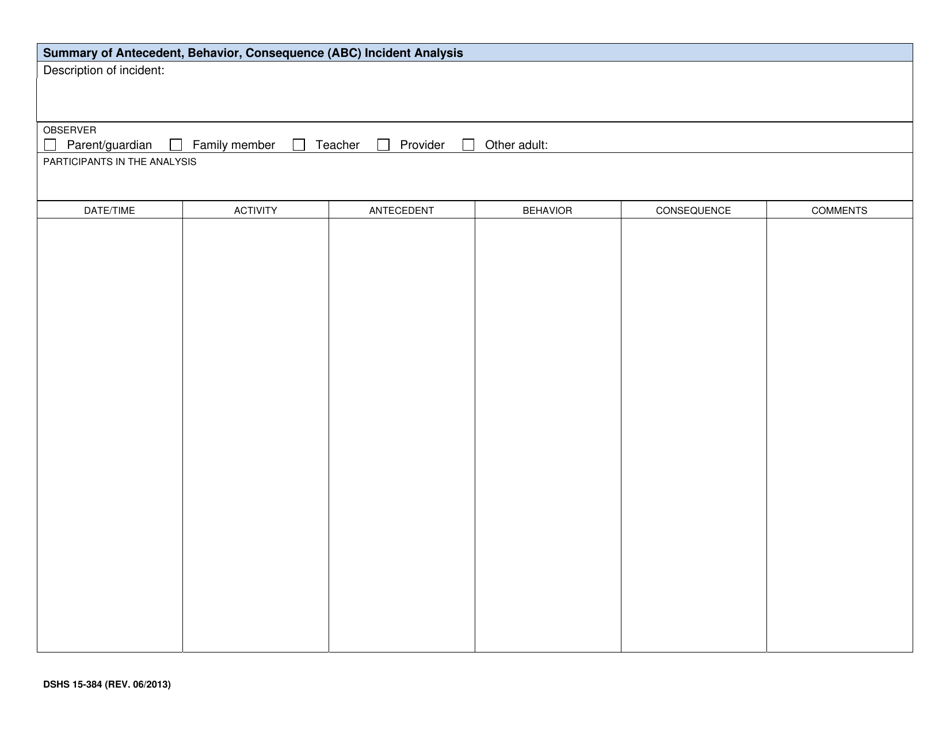Click the CONSEQUENCE column header
This screenshot has width=950, height=733.
click(x=693, y=211)
